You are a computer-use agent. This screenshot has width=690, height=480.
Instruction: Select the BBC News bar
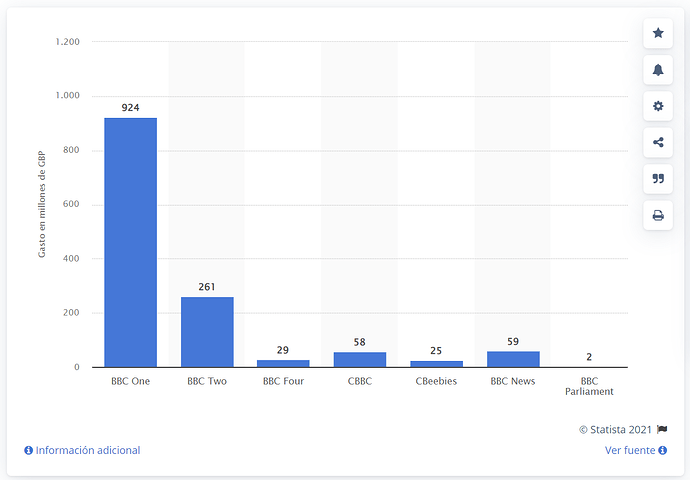pos(513,359)
